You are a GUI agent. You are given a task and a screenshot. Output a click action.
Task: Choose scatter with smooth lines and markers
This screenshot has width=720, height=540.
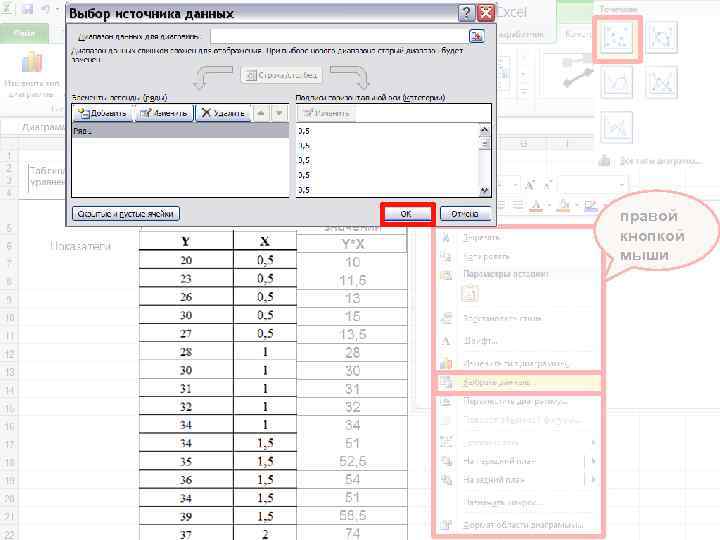[662, 38]
